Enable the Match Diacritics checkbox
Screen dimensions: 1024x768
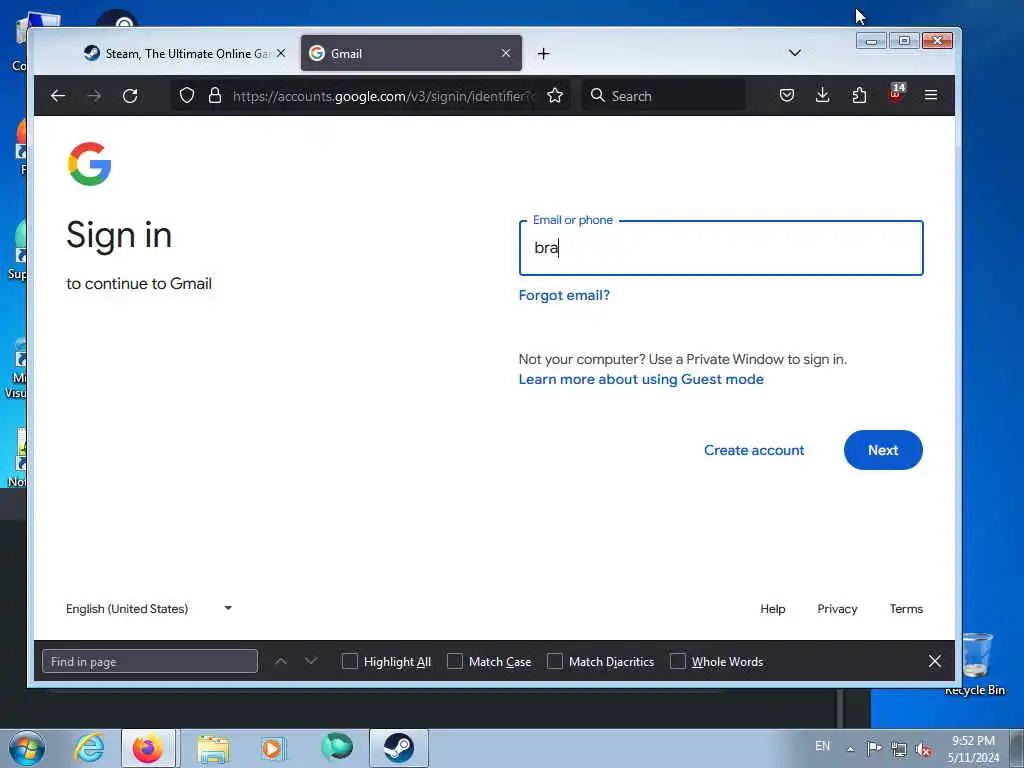554,662
